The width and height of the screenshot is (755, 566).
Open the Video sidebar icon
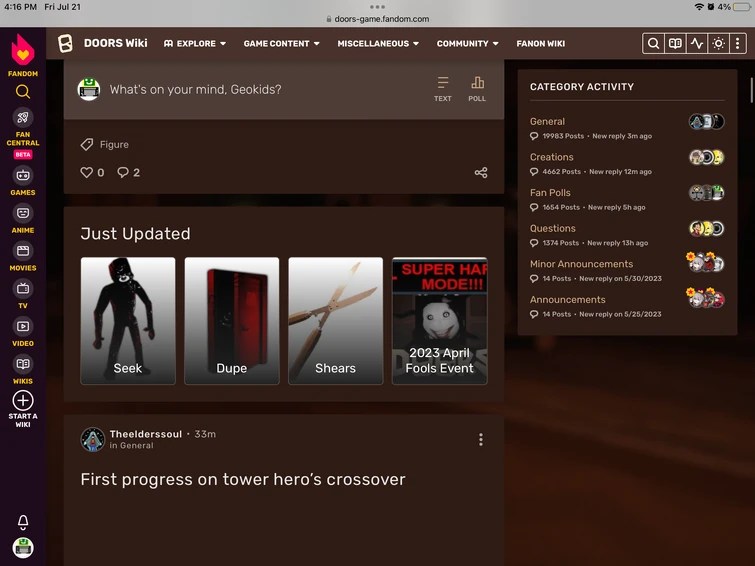point(23,326)
